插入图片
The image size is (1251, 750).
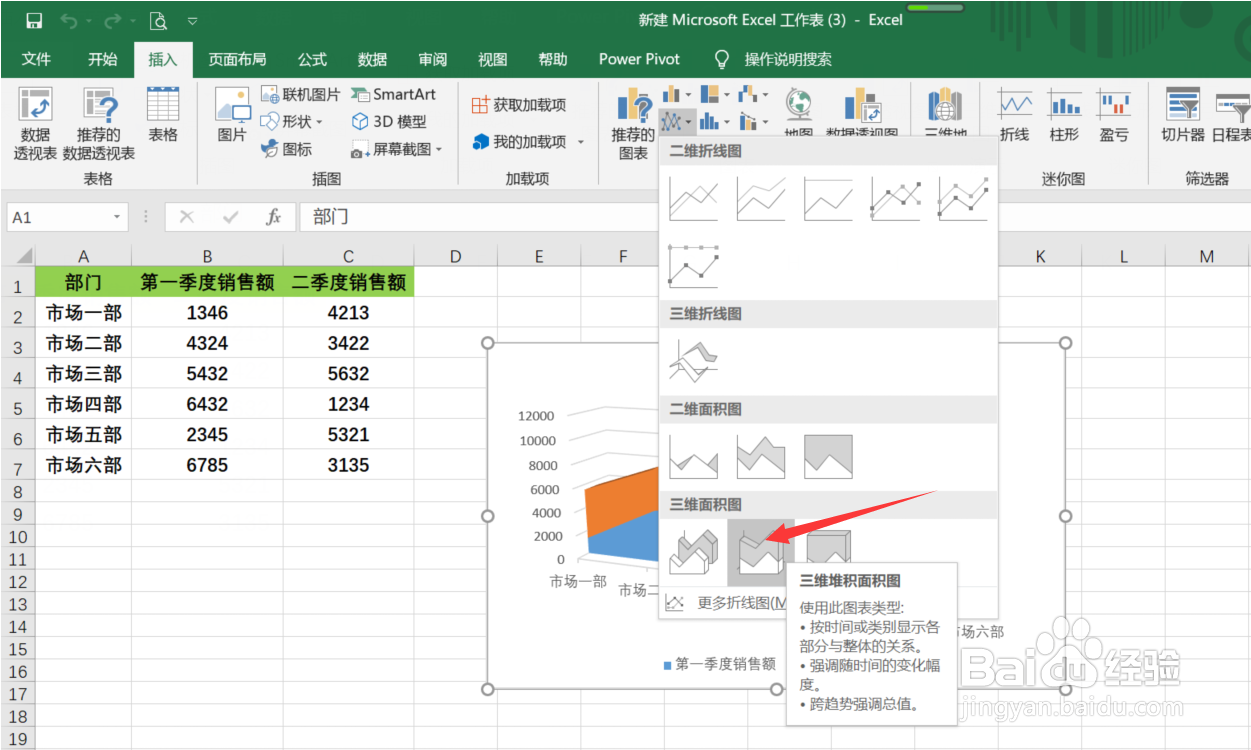[x=231, y=120]
